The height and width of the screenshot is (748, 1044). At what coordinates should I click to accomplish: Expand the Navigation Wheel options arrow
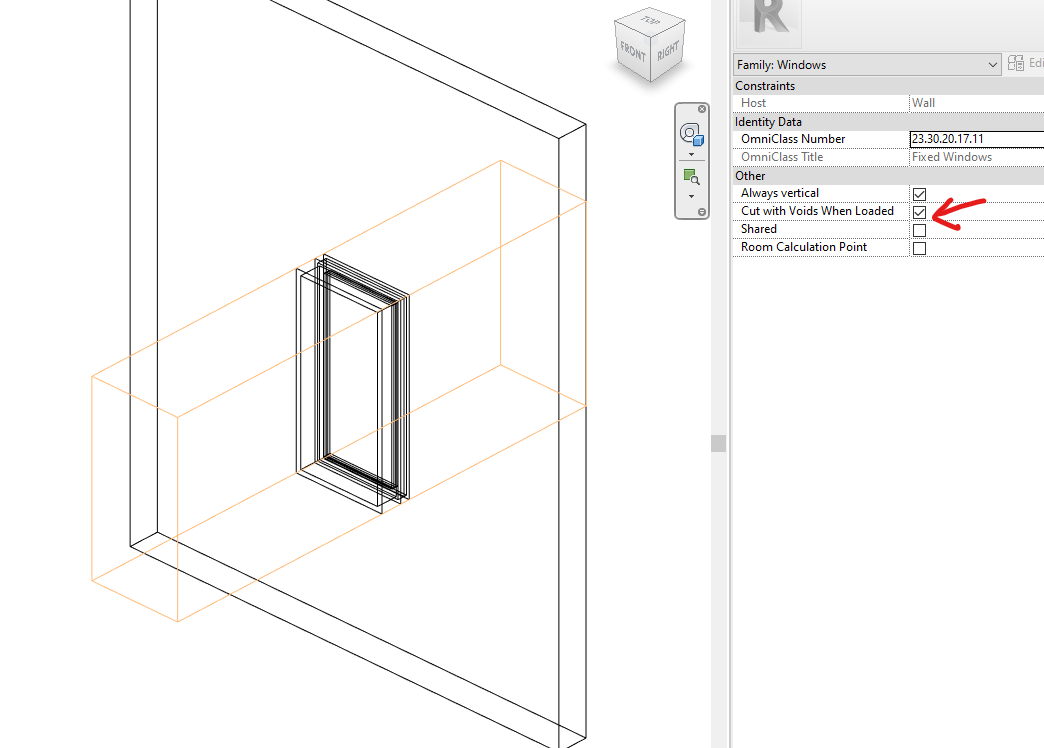(691, 155)
